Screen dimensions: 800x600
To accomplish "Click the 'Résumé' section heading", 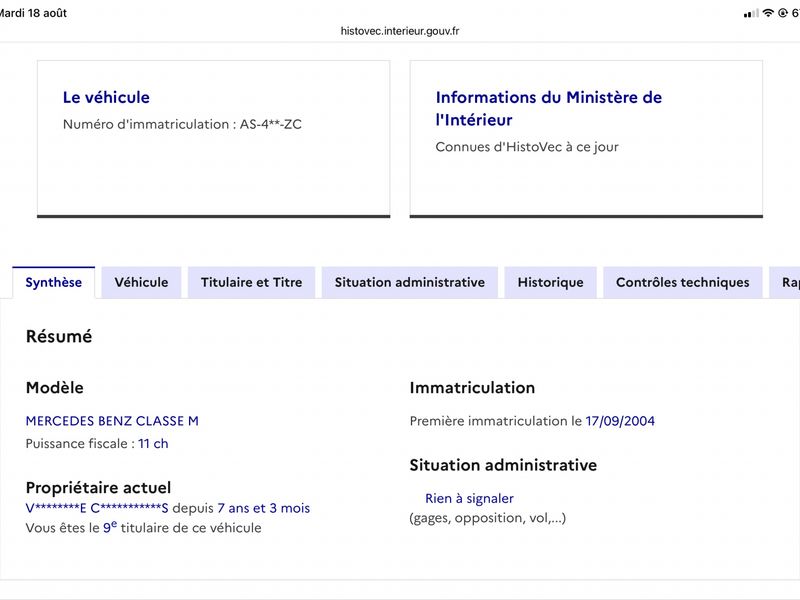I will point(59,336).
